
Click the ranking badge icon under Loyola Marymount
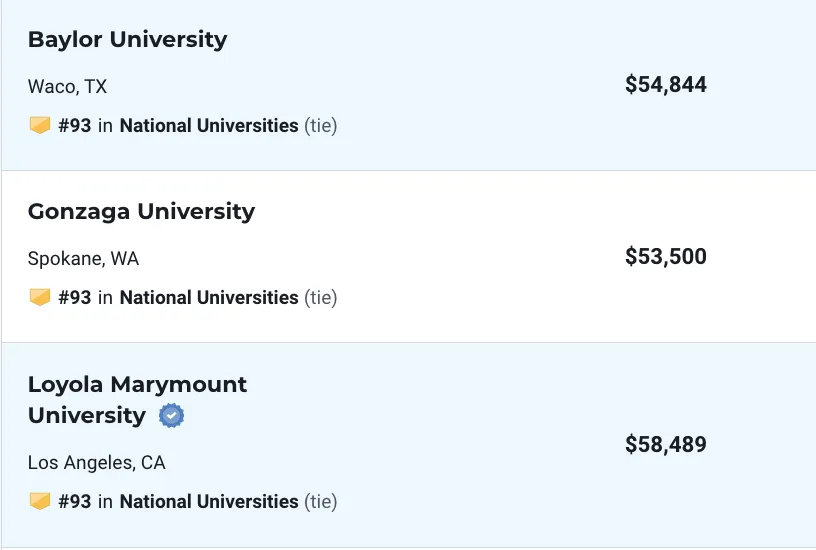pos(40,502)
